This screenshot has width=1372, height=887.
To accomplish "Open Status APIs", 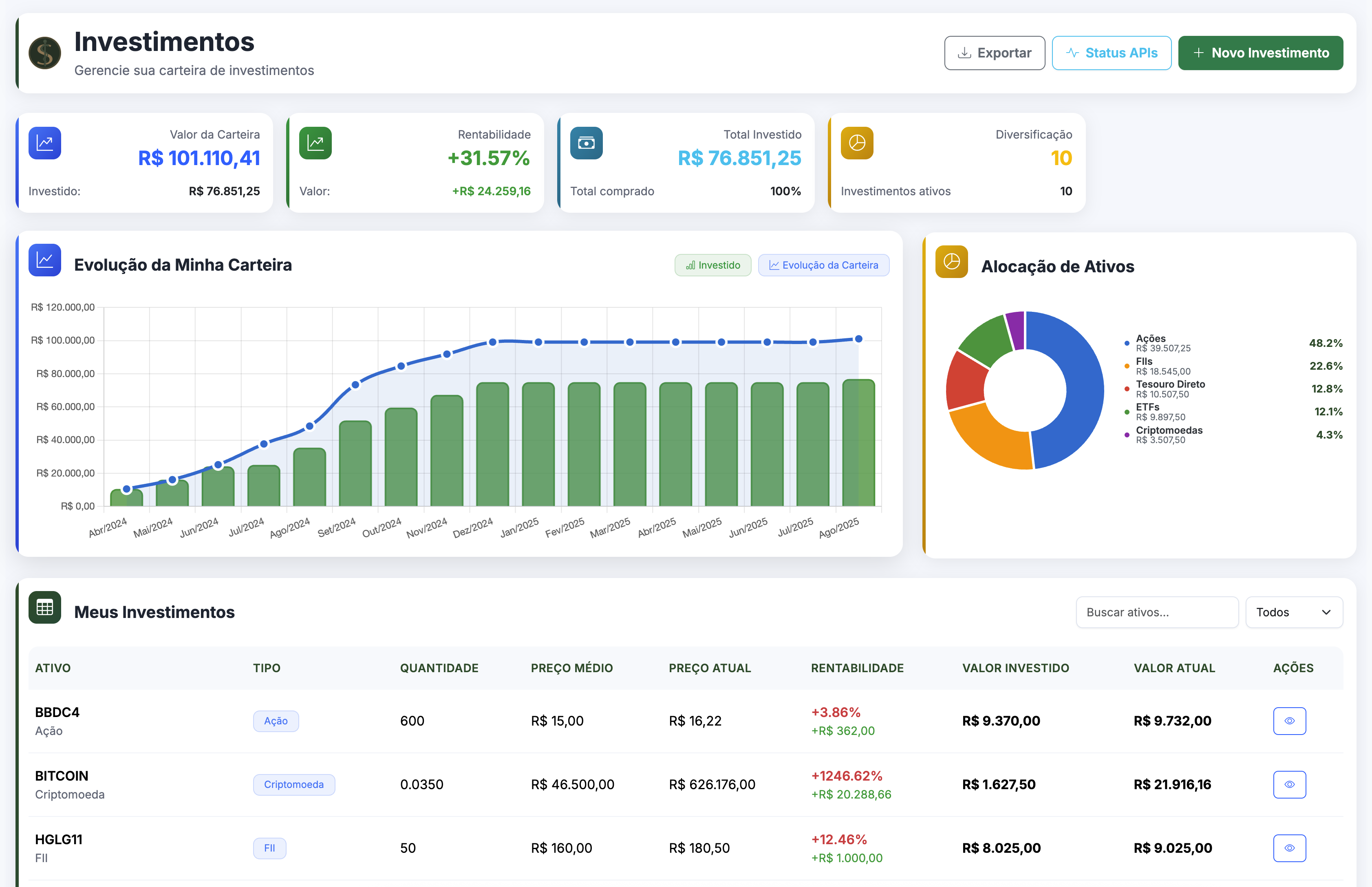I will (1111, 53).
